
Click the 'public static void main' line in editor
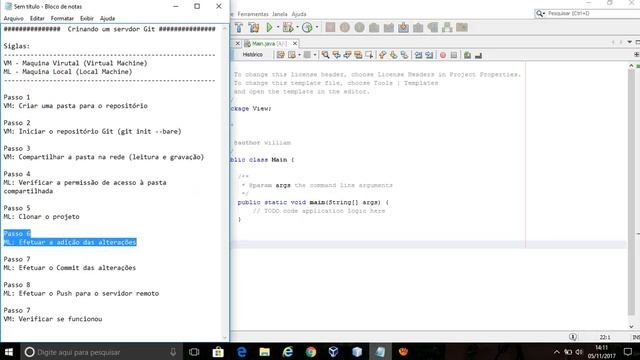313,202
